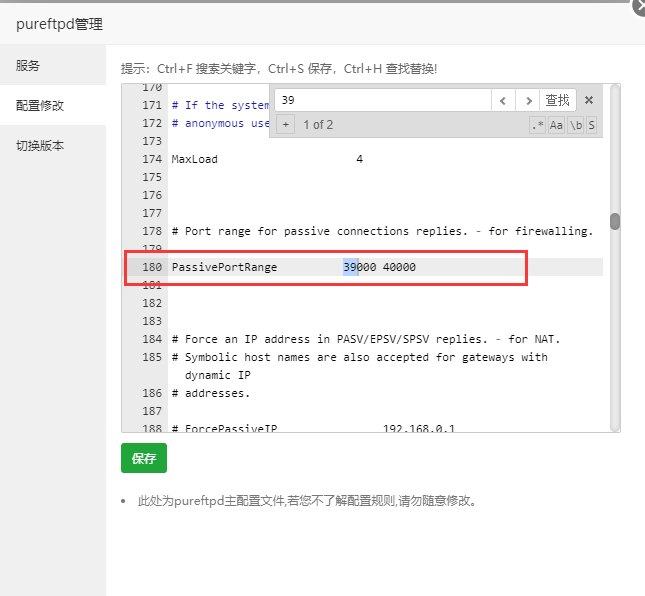Click the value 40000 on line 180
Image resolution: width=645 pixels, height=596 pixels.
point(399,267)
